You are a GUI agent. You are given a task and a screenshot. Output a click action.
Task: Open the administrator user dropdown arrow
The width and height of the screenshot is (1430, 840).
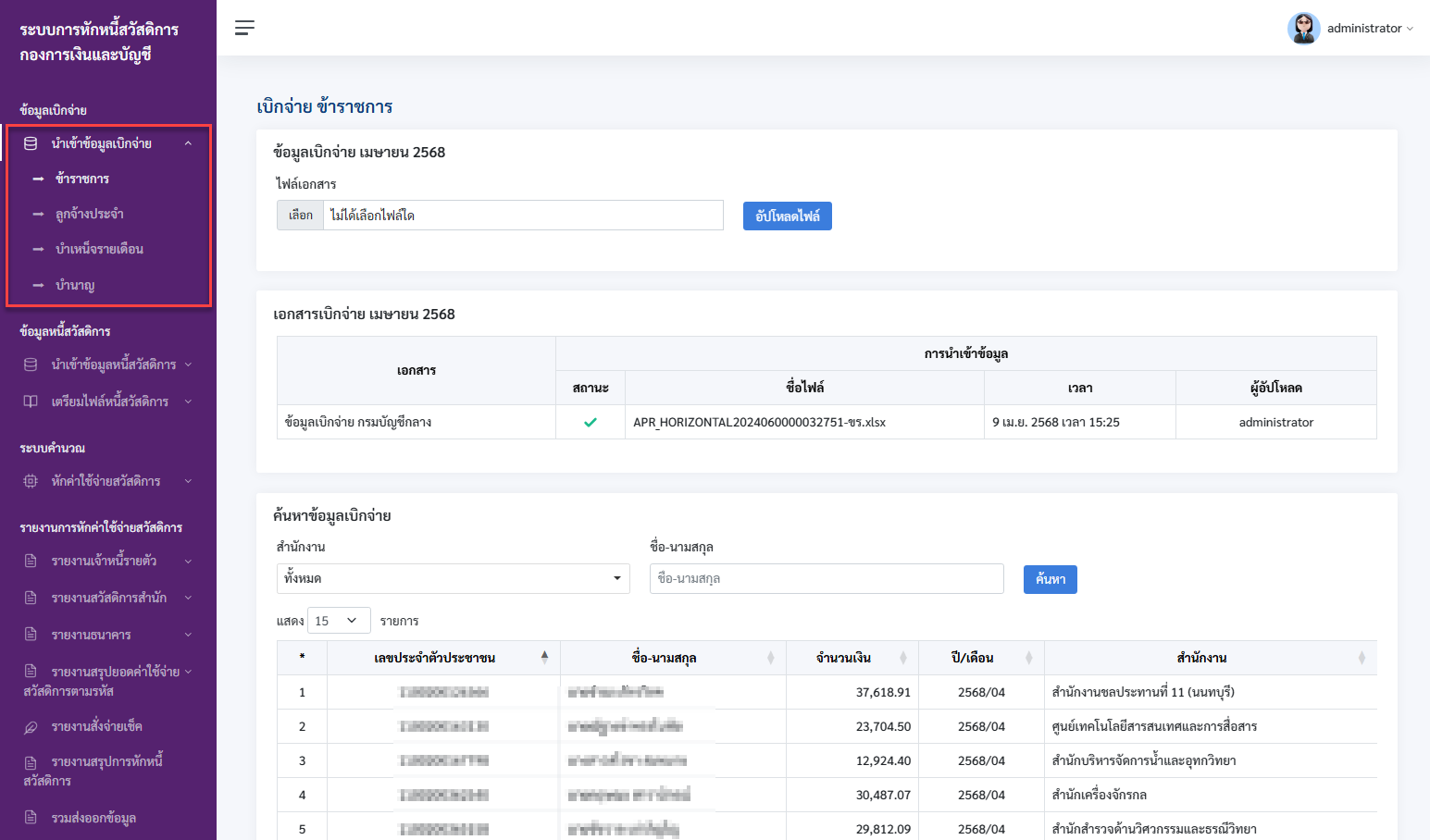coord(1410,29)
